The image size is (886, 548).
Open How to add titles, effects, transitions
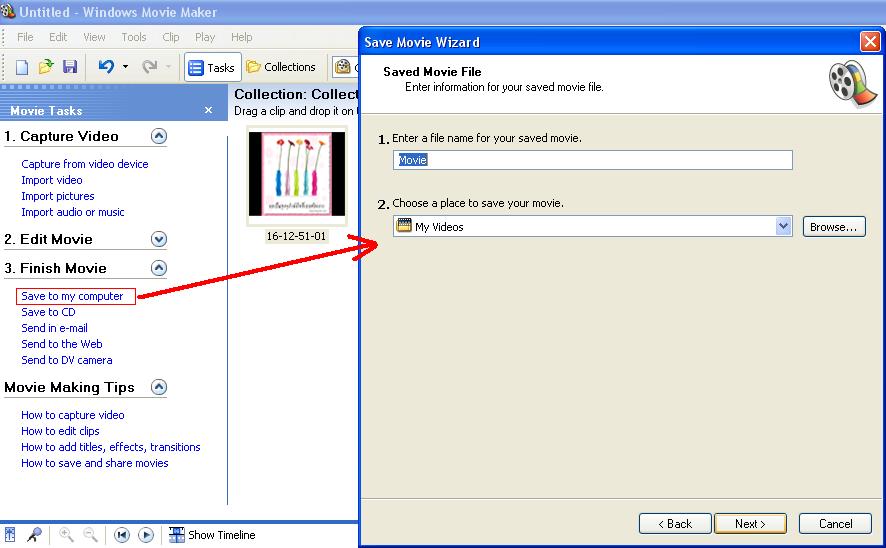tap(111, 447)
